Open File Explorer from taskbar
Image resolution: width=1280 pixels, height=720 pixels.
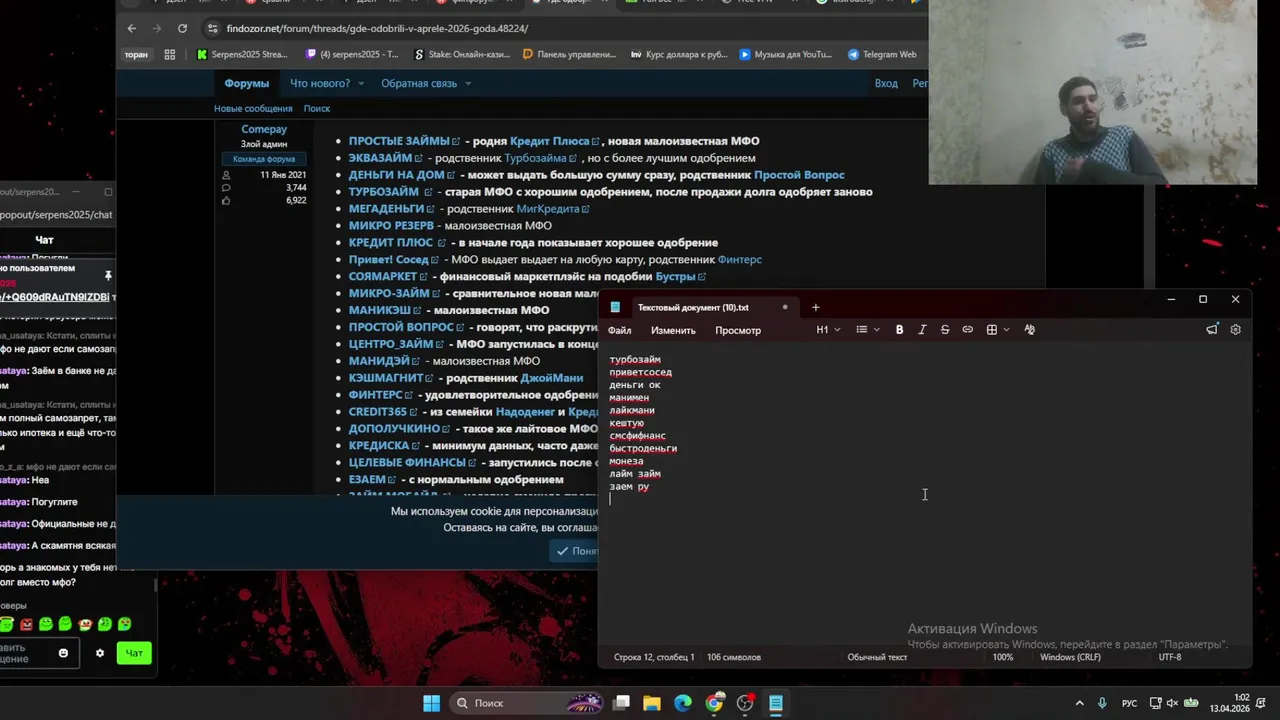click(652, 703)
